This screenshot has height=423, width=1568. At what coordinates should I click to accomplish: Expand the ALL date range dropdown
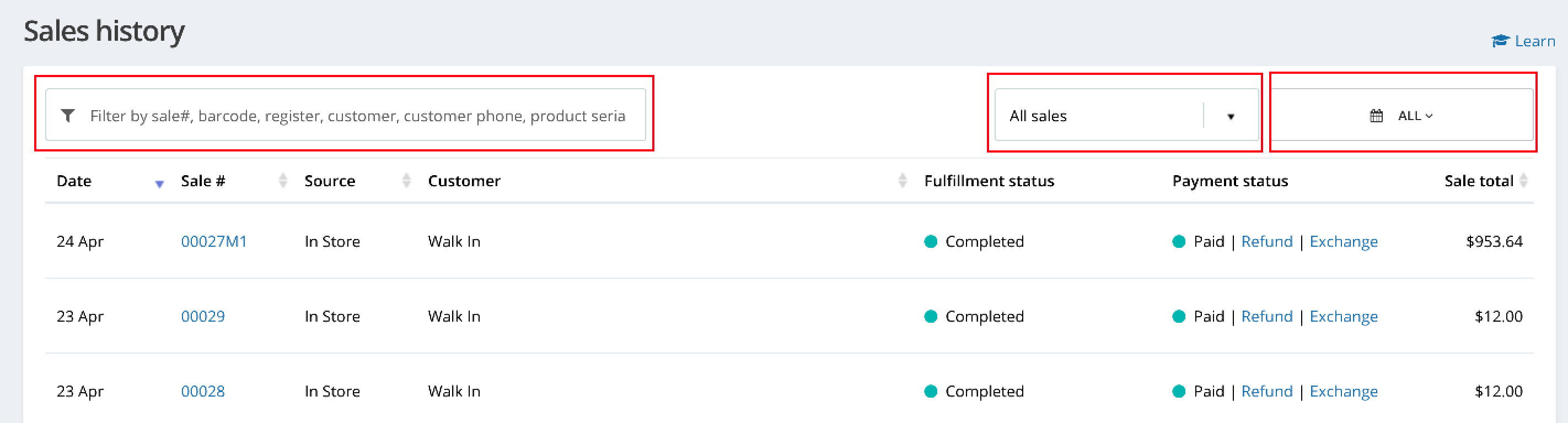(x=1415, y=116)
